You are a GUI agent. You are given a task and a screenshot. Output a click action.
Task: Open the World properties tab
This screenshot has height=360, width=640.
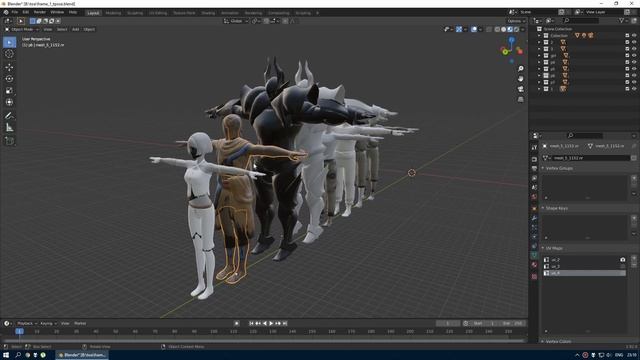click(x=534, y=197)
